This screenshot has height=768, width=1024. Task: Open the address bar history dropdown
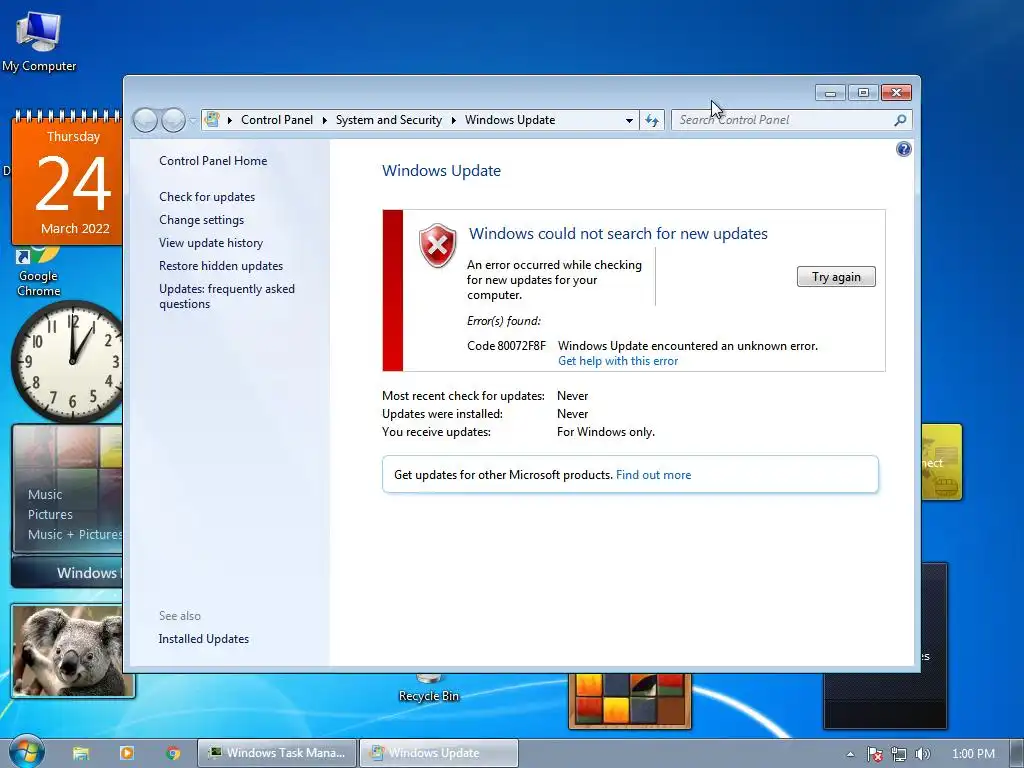629,120
